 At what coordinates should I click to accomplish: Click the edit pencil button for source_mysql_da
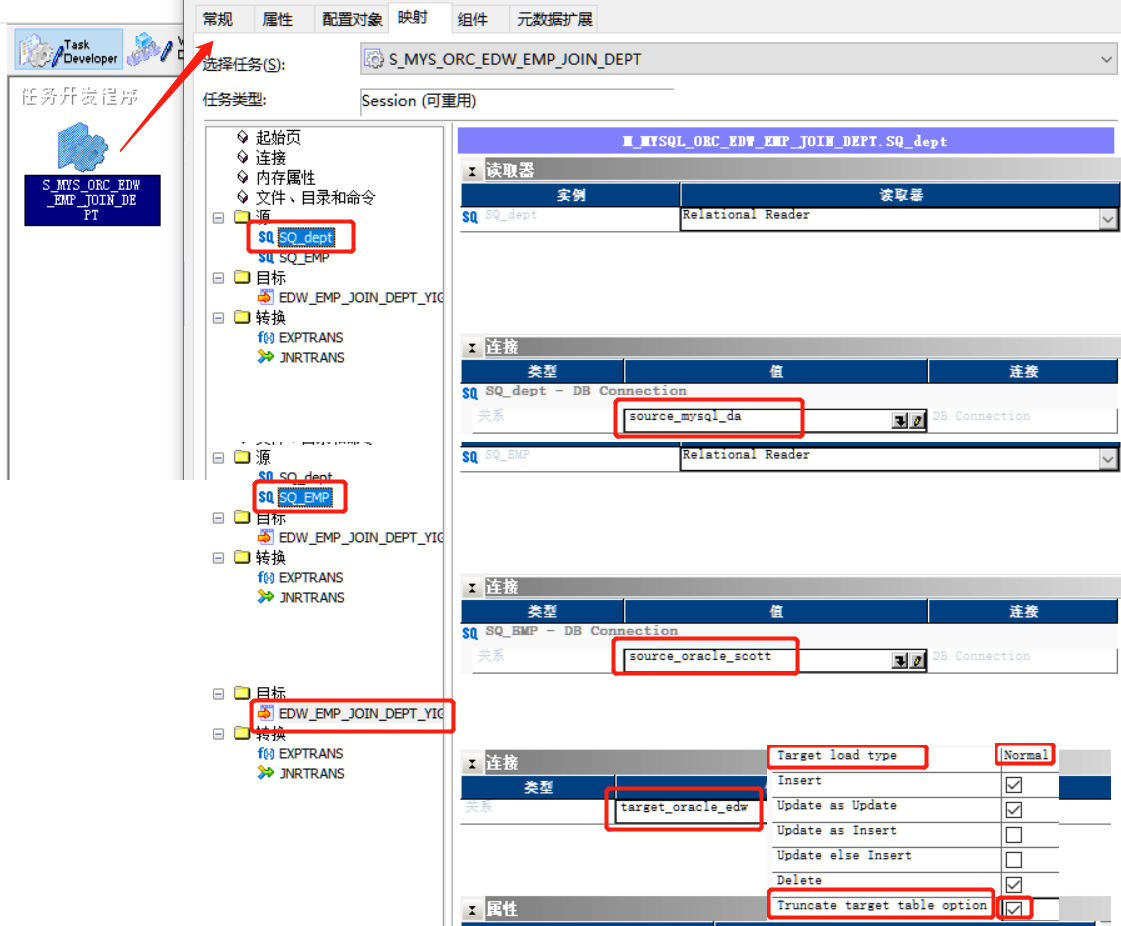coord(917,420)
